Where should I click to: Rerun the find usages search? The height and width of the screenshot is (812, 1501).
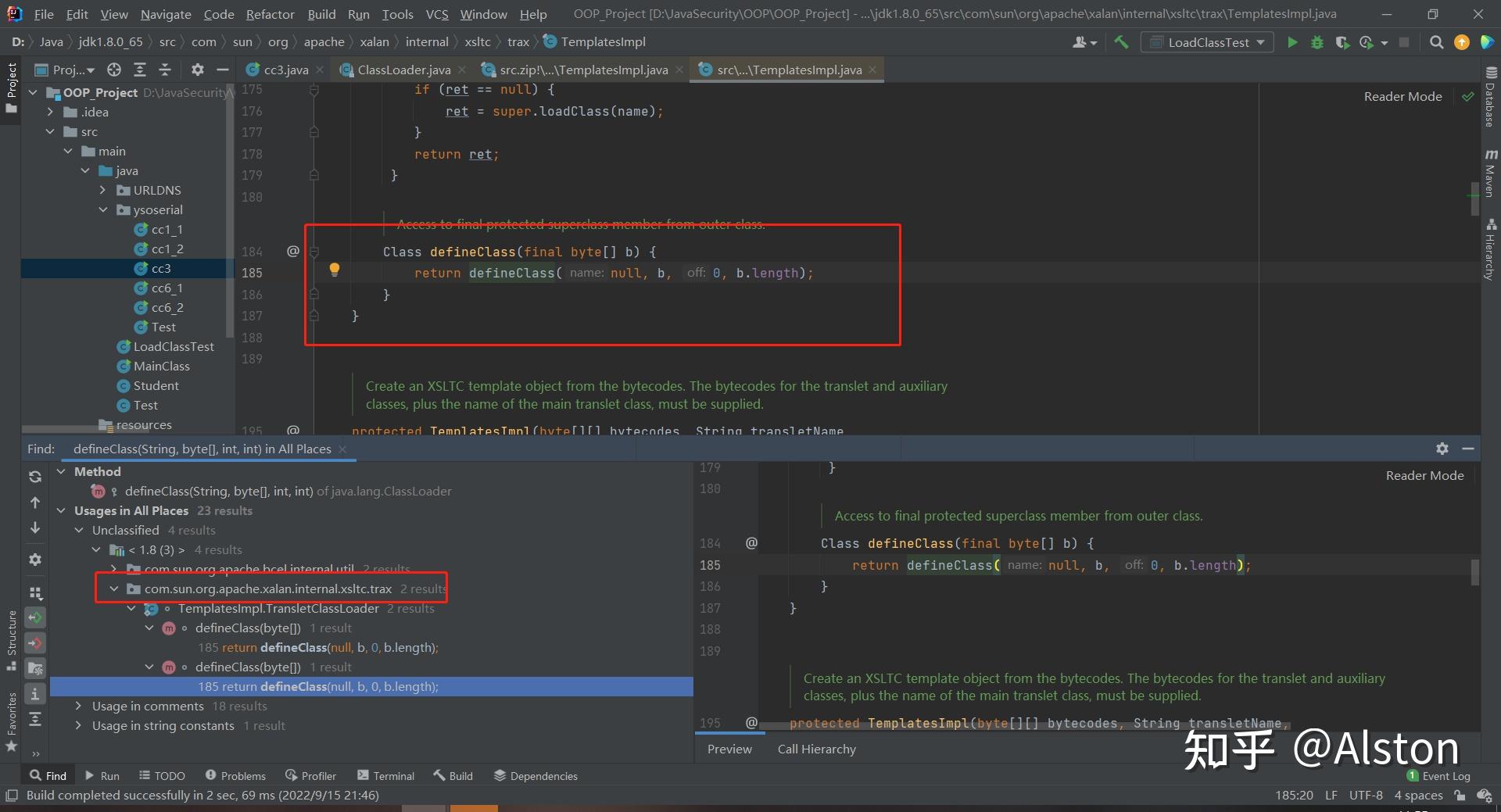pos(35,477)
